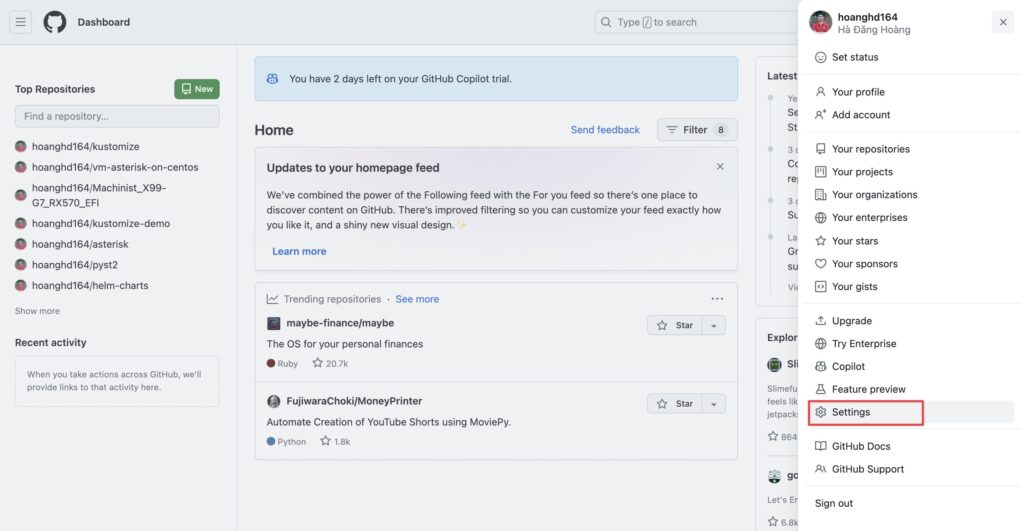Open hoanghd164/helm-charts repository

tap(90, 285)
